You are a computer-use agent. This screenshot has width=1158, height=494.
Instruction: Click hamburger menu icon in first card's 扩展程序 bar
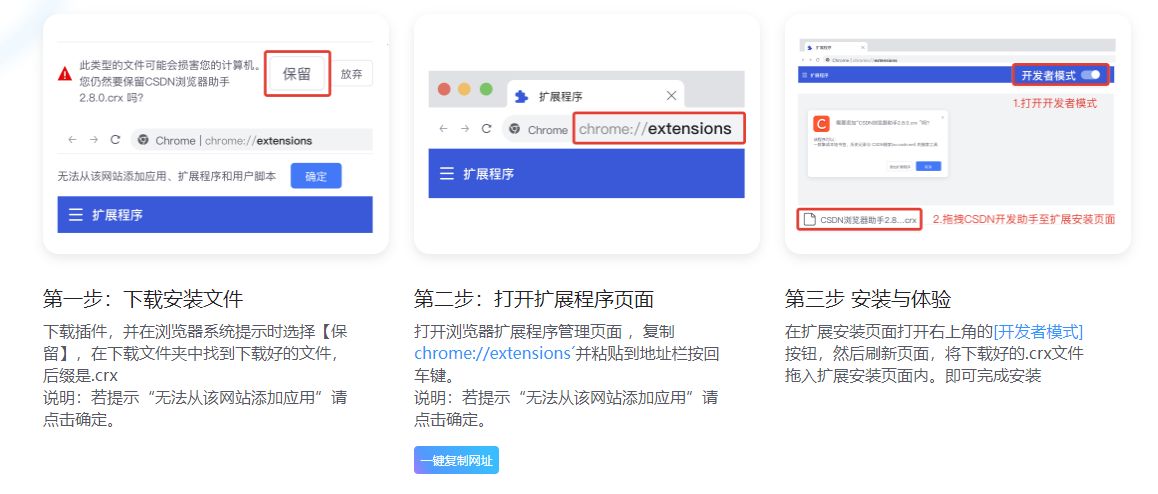coord(75,215)
